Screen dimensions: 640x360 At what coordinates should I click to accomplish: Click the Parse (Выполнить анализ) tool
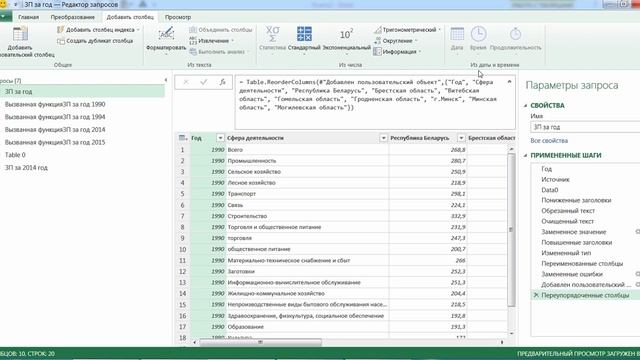(x=218, y=52)
